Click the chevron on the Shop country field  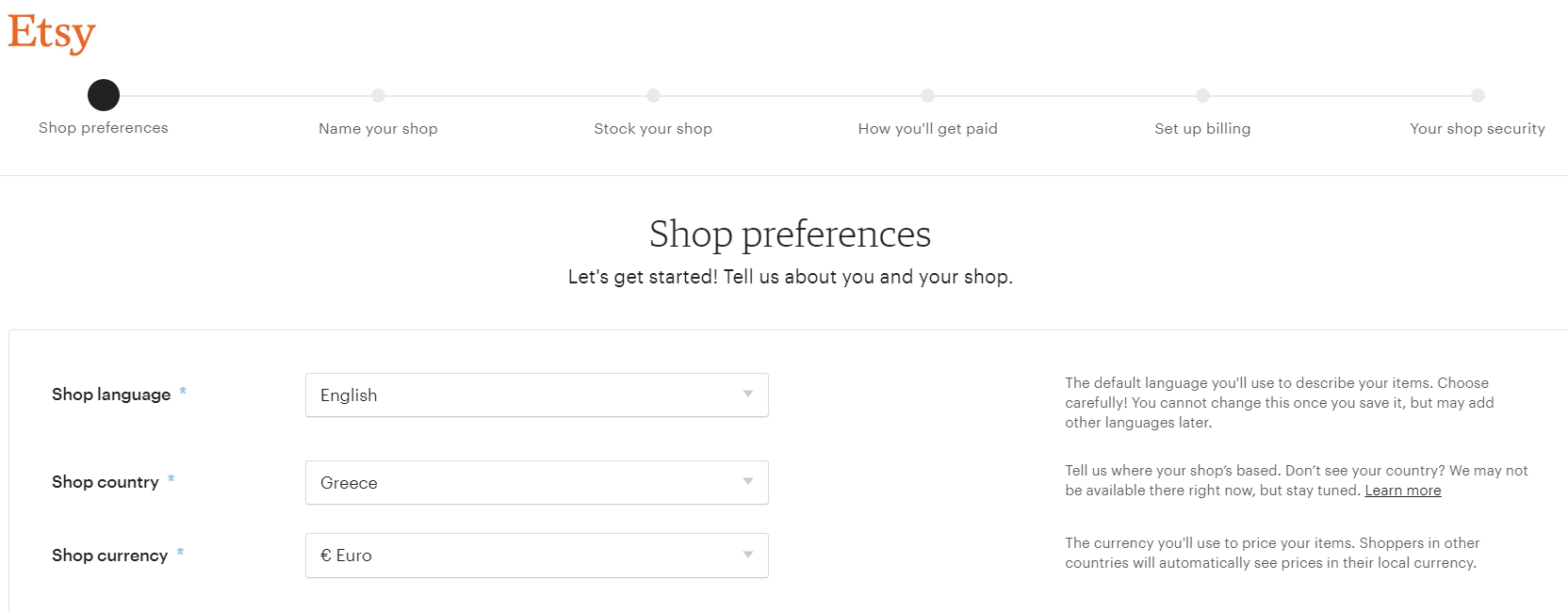(749, 482)
